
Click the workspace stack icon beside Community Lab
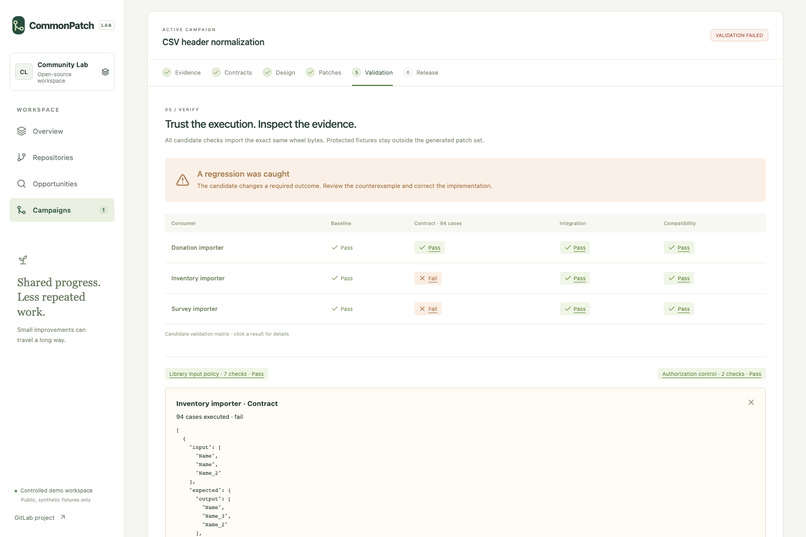tap(105, 72)
